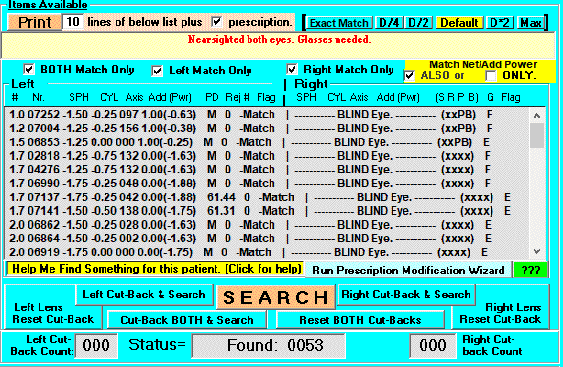Viewport: 563px width, 367px height.
Task: Select list row for glasses 07137
Action: click(x=266, y=197)
